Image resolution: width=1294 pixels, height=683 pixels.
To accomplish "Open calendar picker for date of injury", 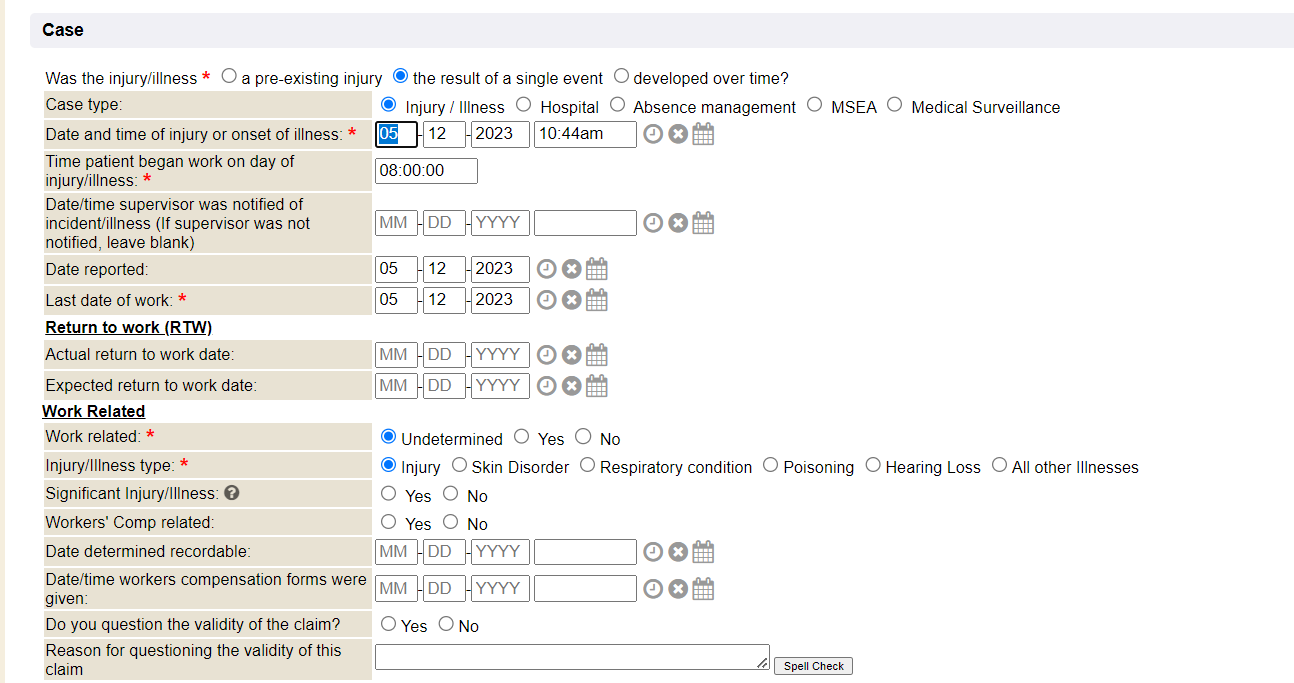I will point(703,134).
